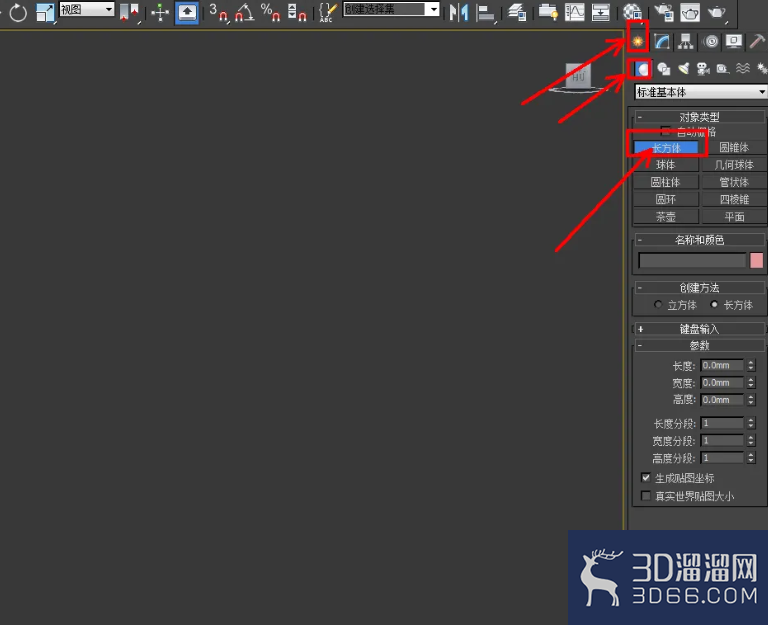
Task: Click the 四棱锥 pyramid button
Action: (x=734, y=199)
